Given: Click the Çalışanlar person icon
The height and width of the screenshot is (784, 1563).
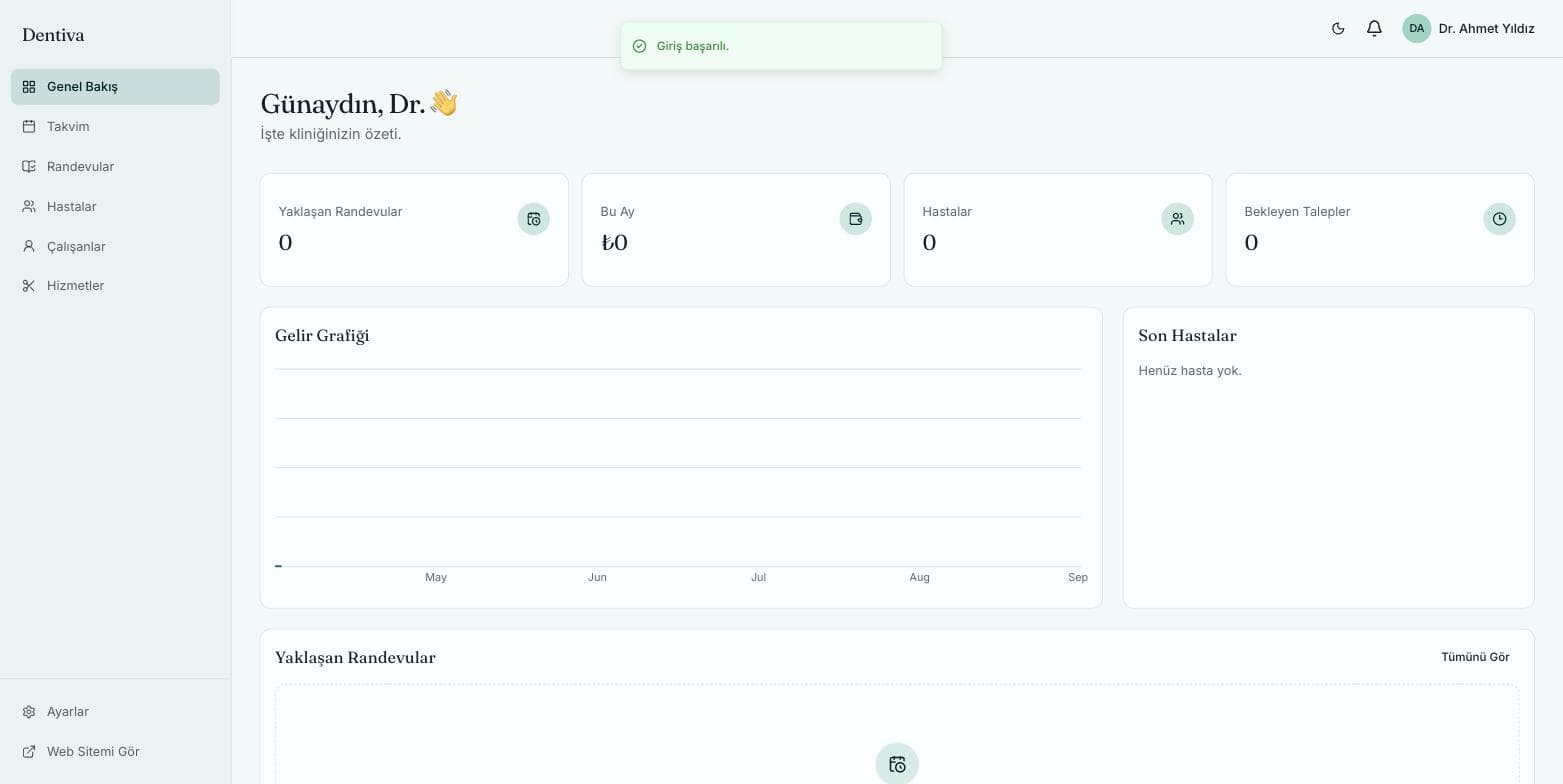Looking at the screenshot, I should [x=29, y=247].
